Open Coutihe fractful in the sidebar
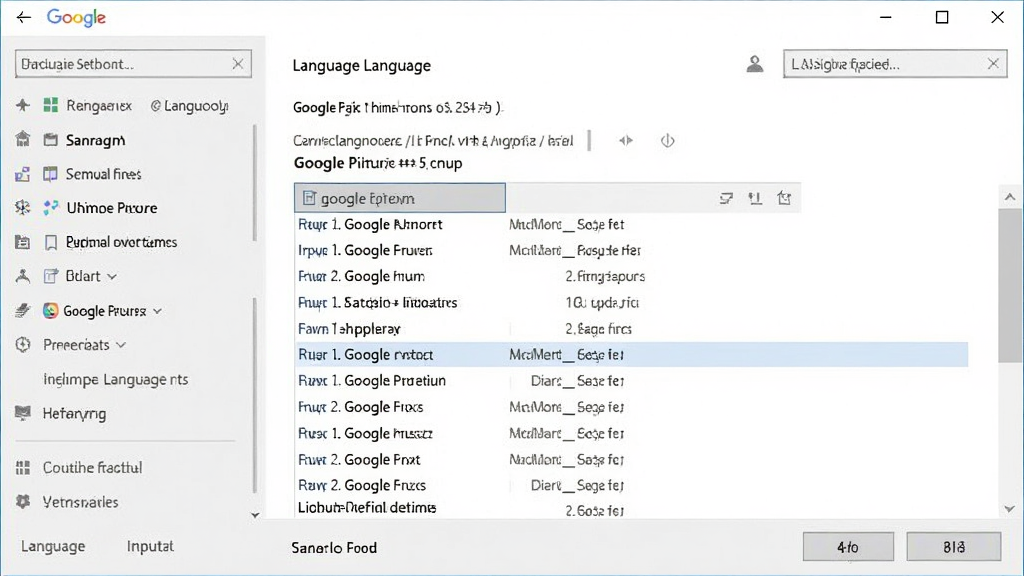 (x=92, y=468)
